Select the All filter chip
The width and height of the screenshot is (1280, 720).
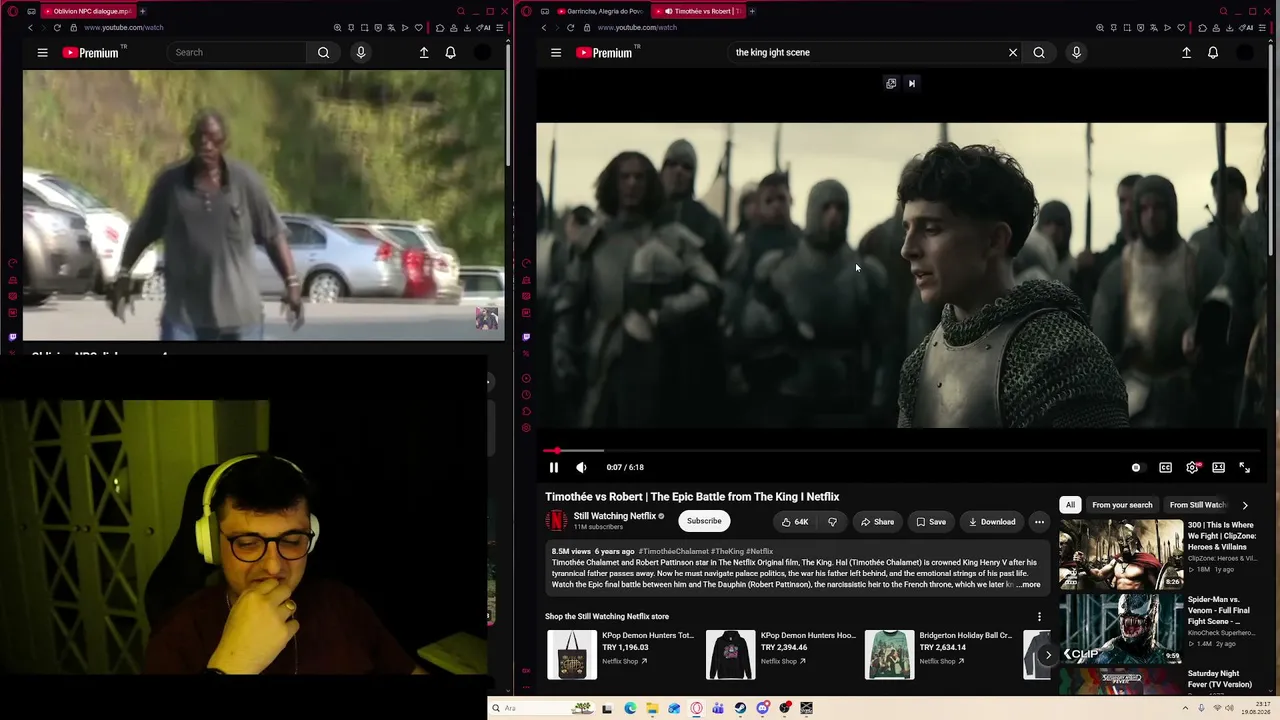click(x=1070, y=505)
